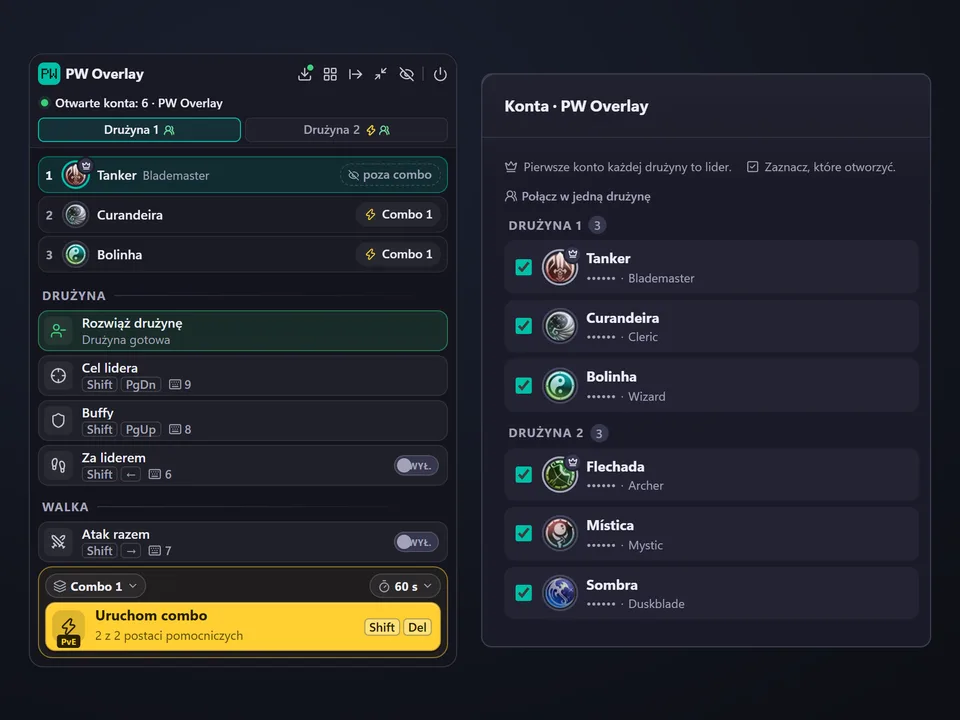960x720 pixels.
Task: Click the footprints Za liderem icon
Action: [58, 465]
